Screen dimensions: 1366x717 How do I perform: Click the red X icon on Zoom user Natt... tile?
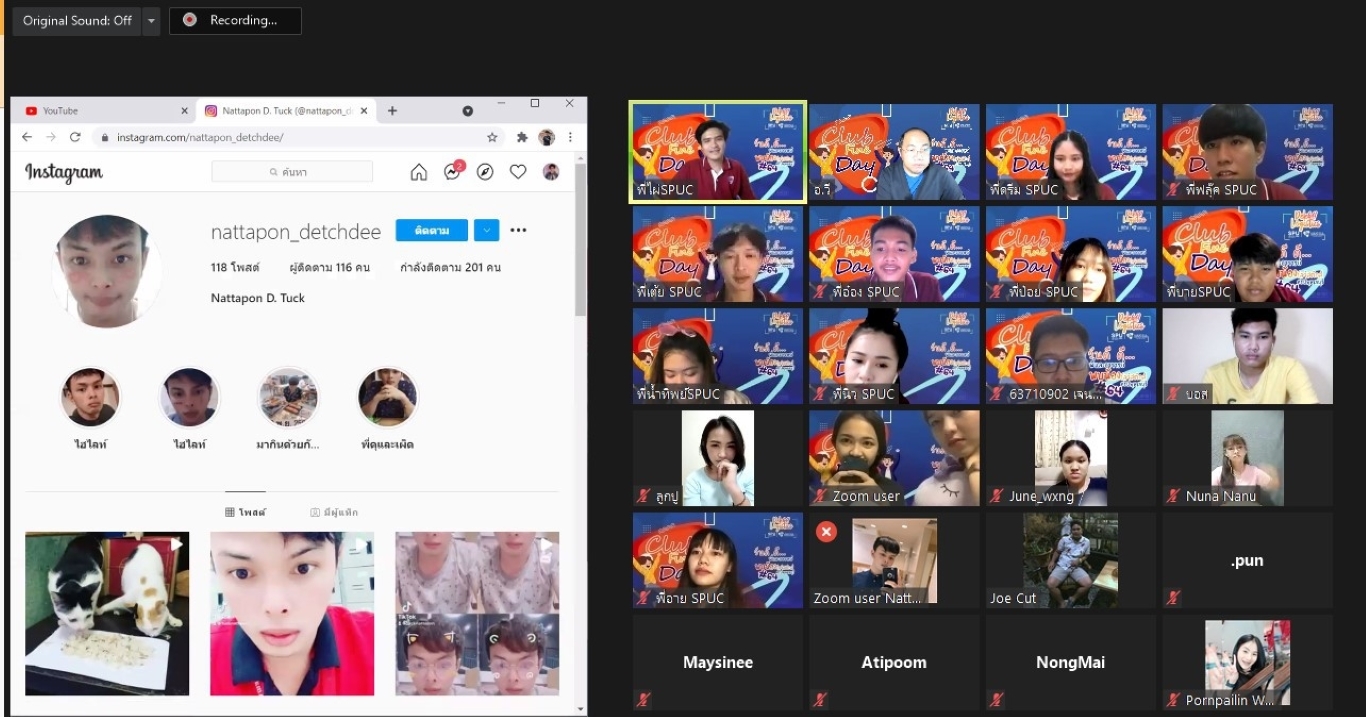[x=826, y=532]
